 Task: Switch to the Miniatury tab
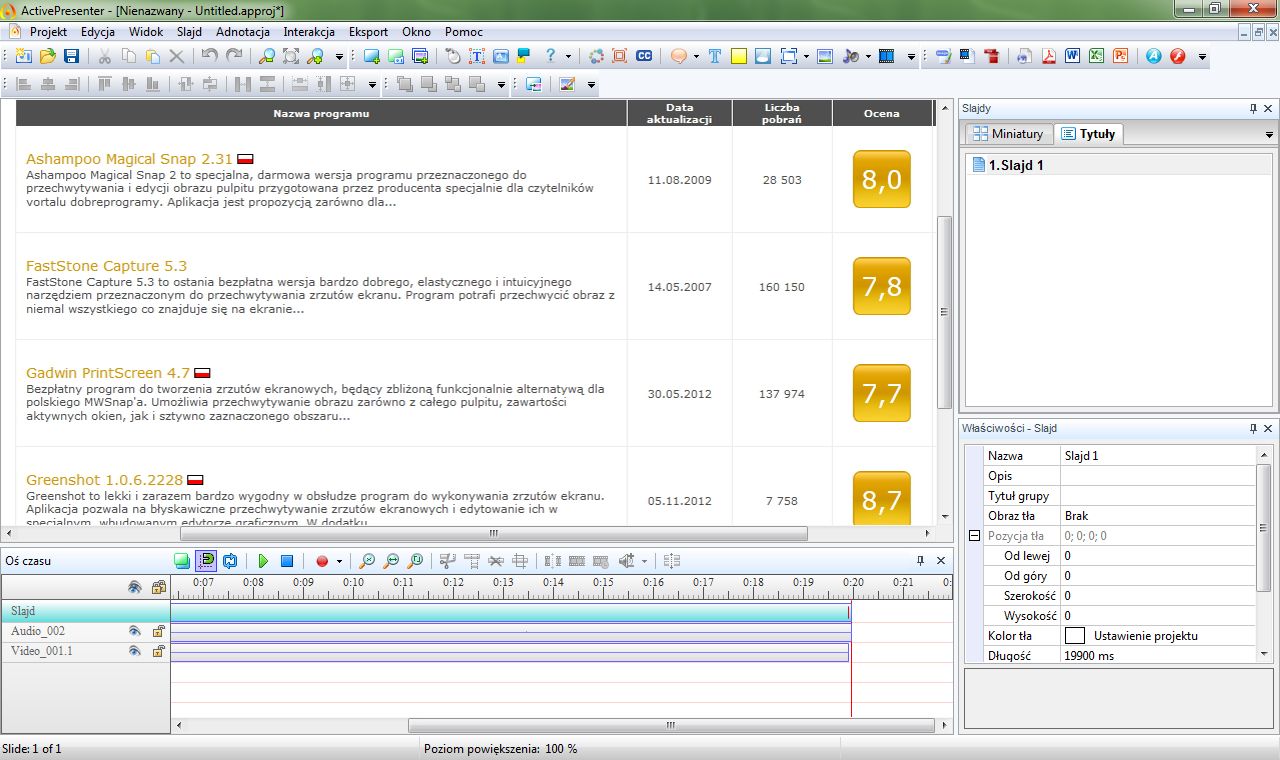pos(1008,134)
